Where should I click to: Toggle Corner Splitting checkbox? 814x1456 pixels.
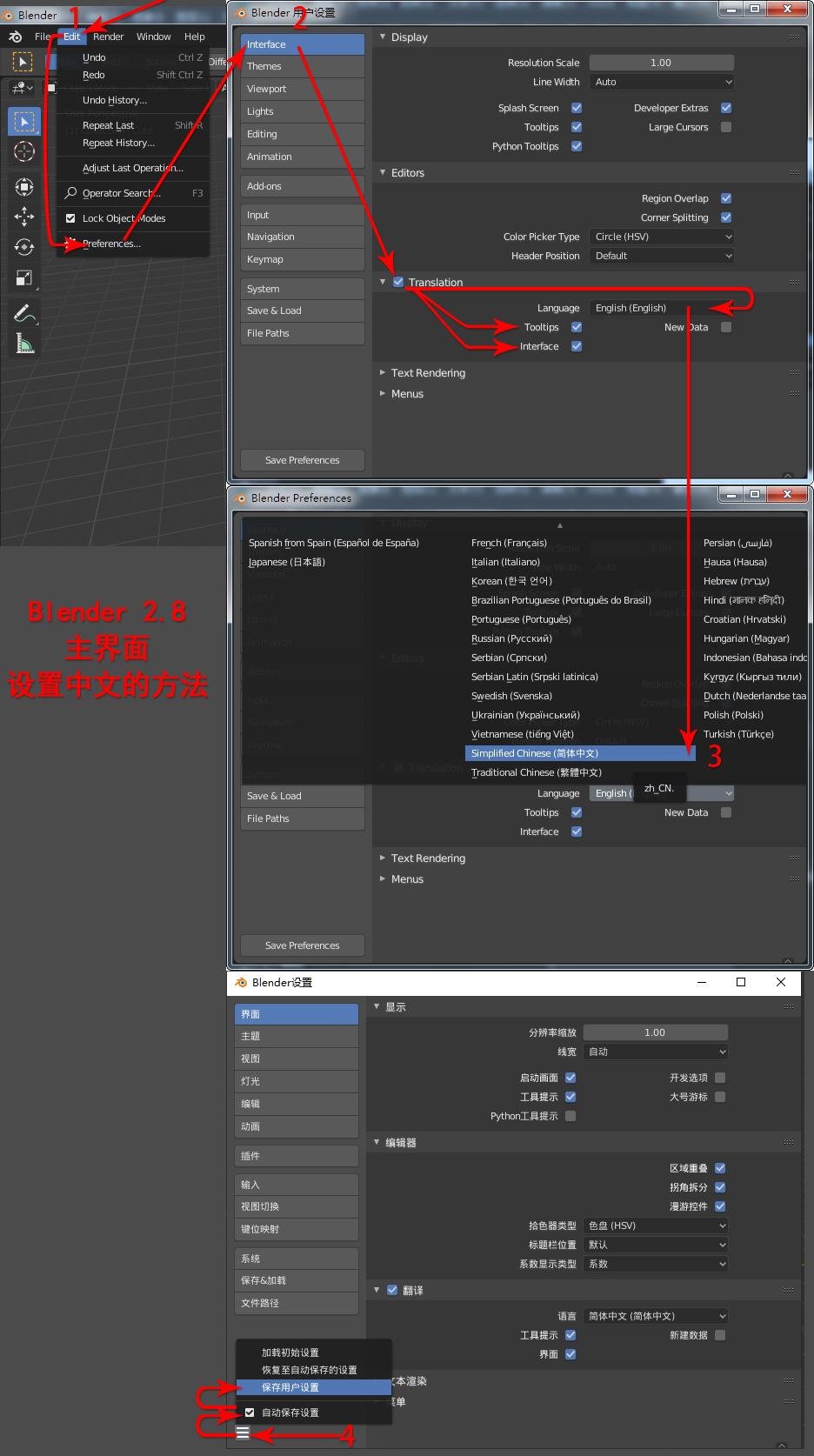tap(726, 217)
